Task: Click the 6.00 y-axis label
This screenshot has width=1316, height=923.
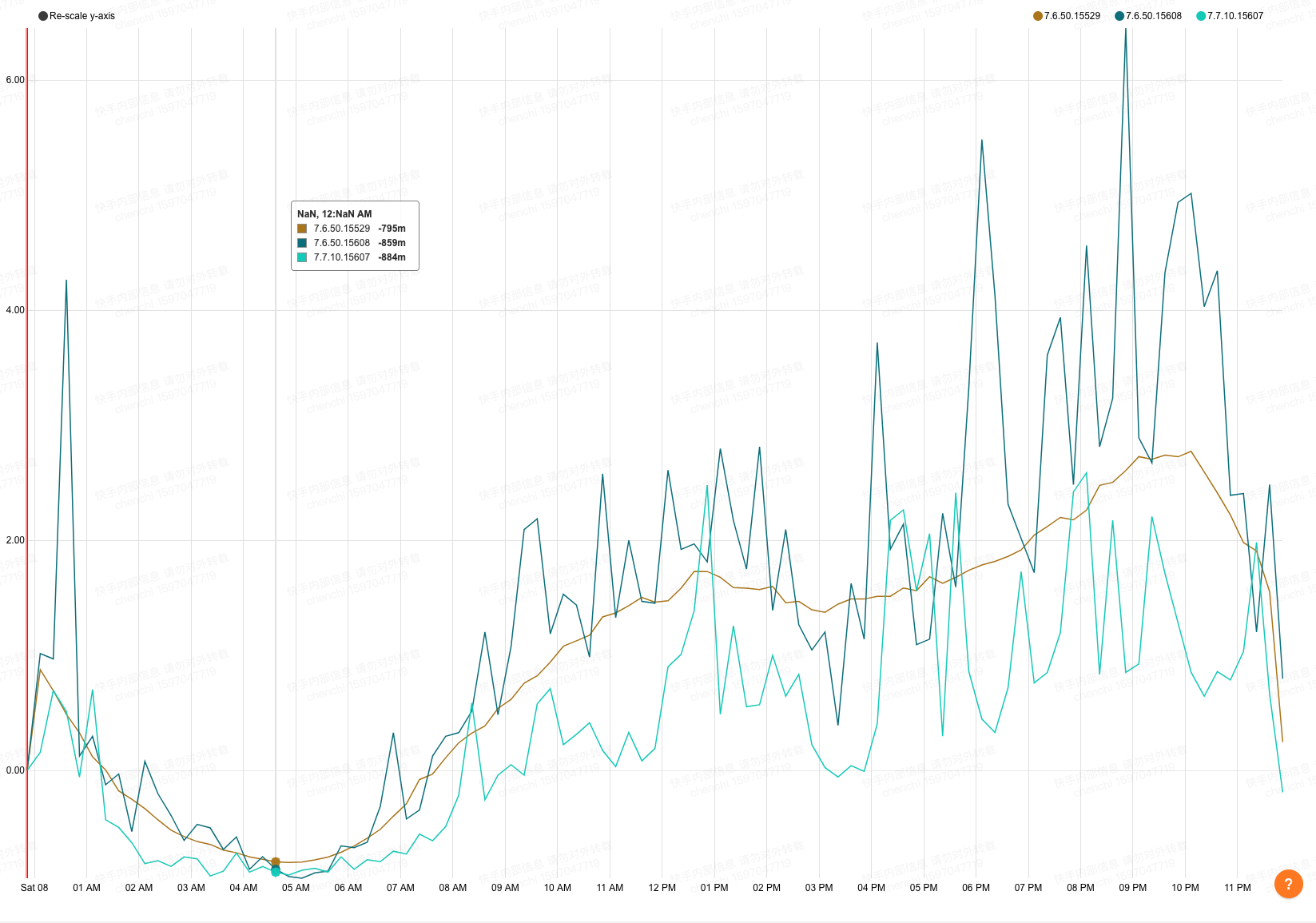Action: [x=15, y=80]
